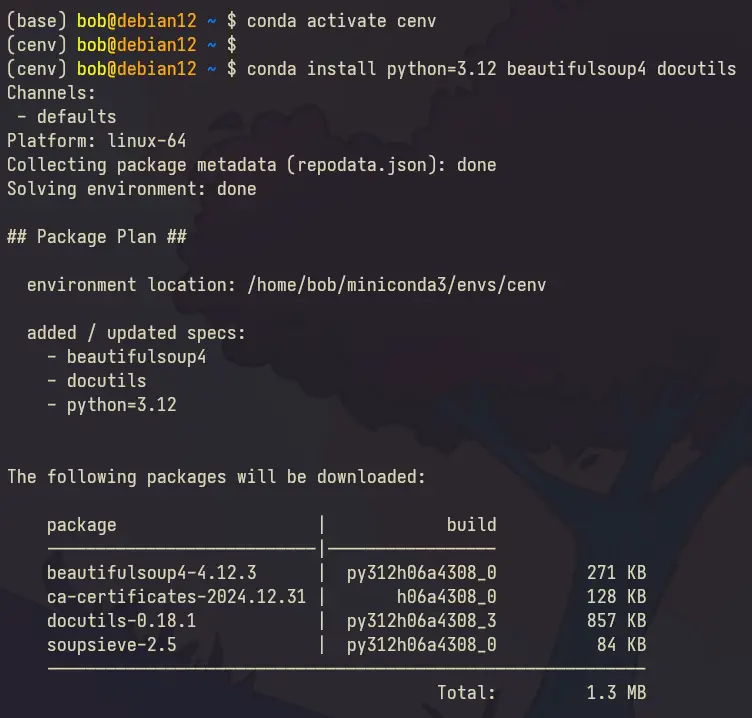The image size is (752, 718).
Task: Open the /home/bob/miniconda3/envs/cenv path
Action: 396,285
